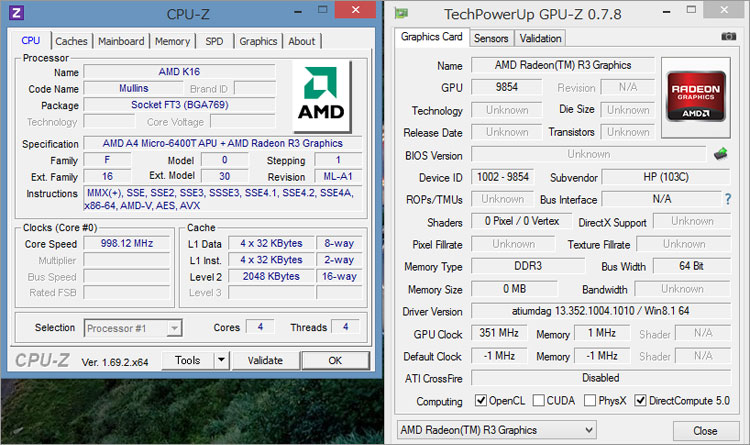
Task: Open the Processor #1 selection dropdown
Action: click(x=132, y=328)
